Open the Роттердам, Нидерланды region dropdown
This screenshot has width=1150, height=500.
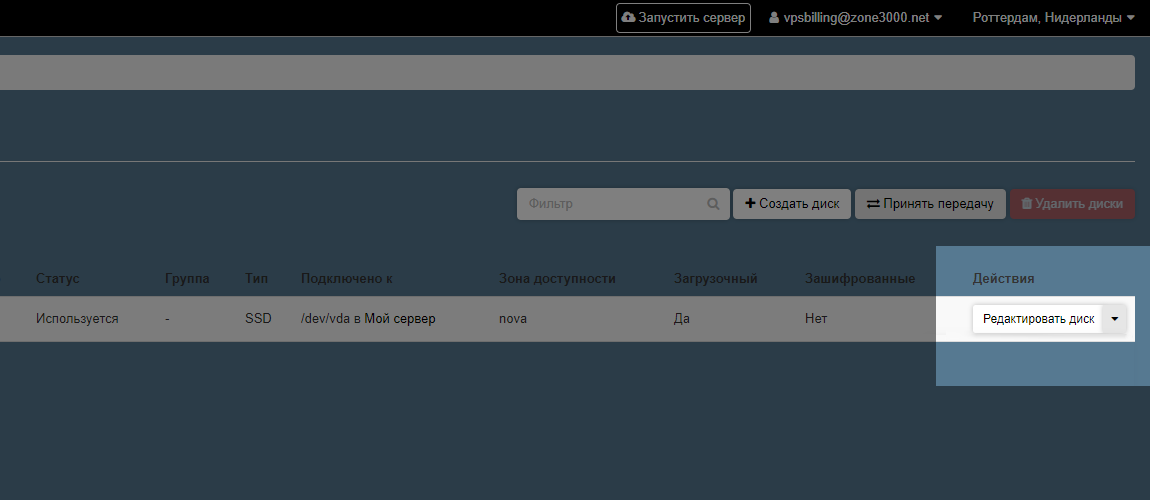click(x=1053, y=18)
